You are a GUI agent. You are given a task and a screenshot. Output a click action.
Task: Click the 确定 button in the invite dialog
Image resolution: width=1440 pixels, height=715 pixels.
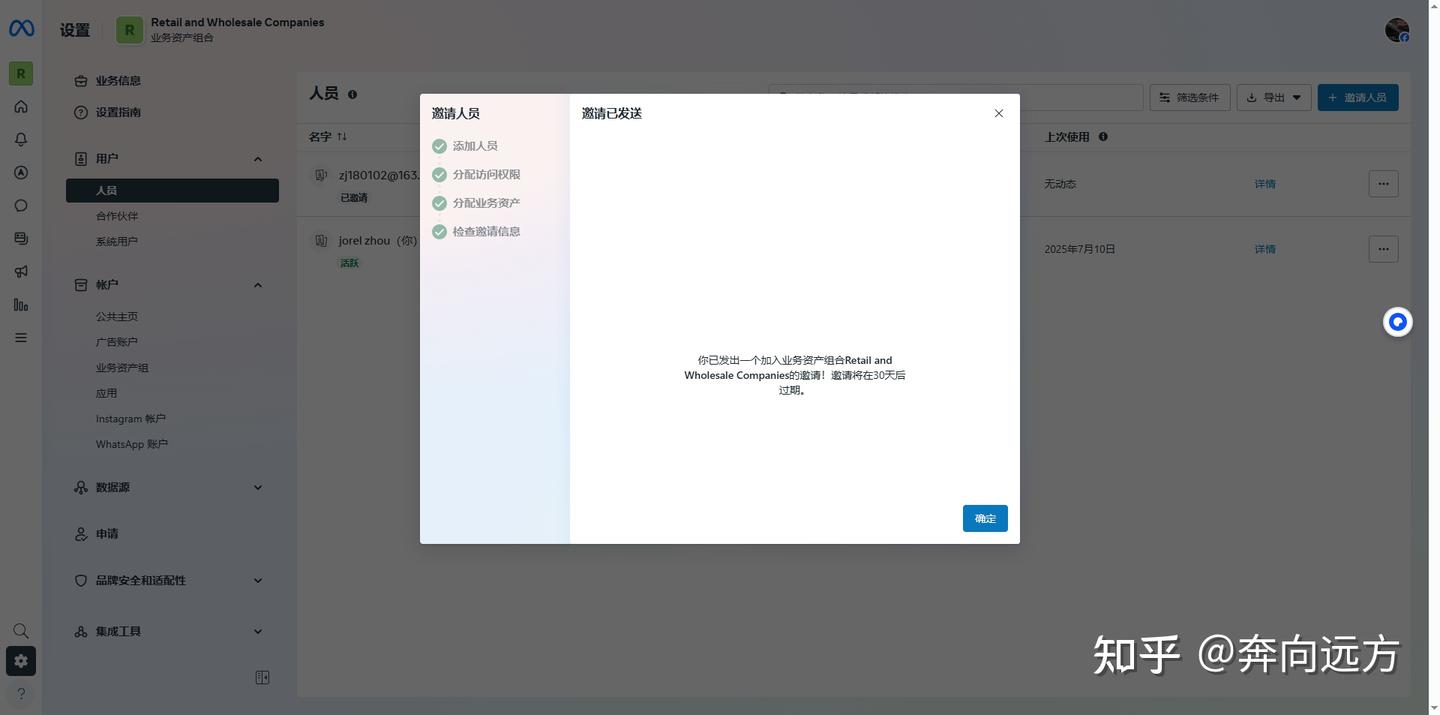(x=984, y=518)
